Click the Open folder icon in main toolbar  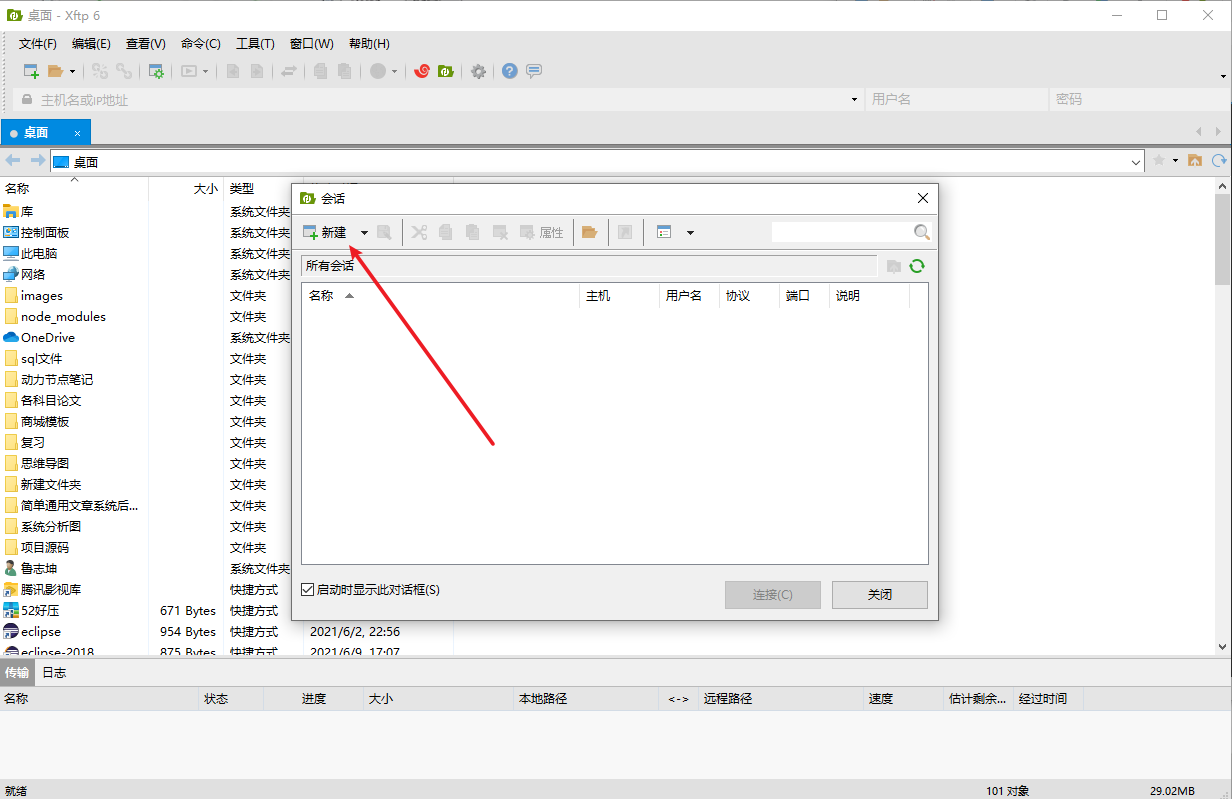pos(55,71)
